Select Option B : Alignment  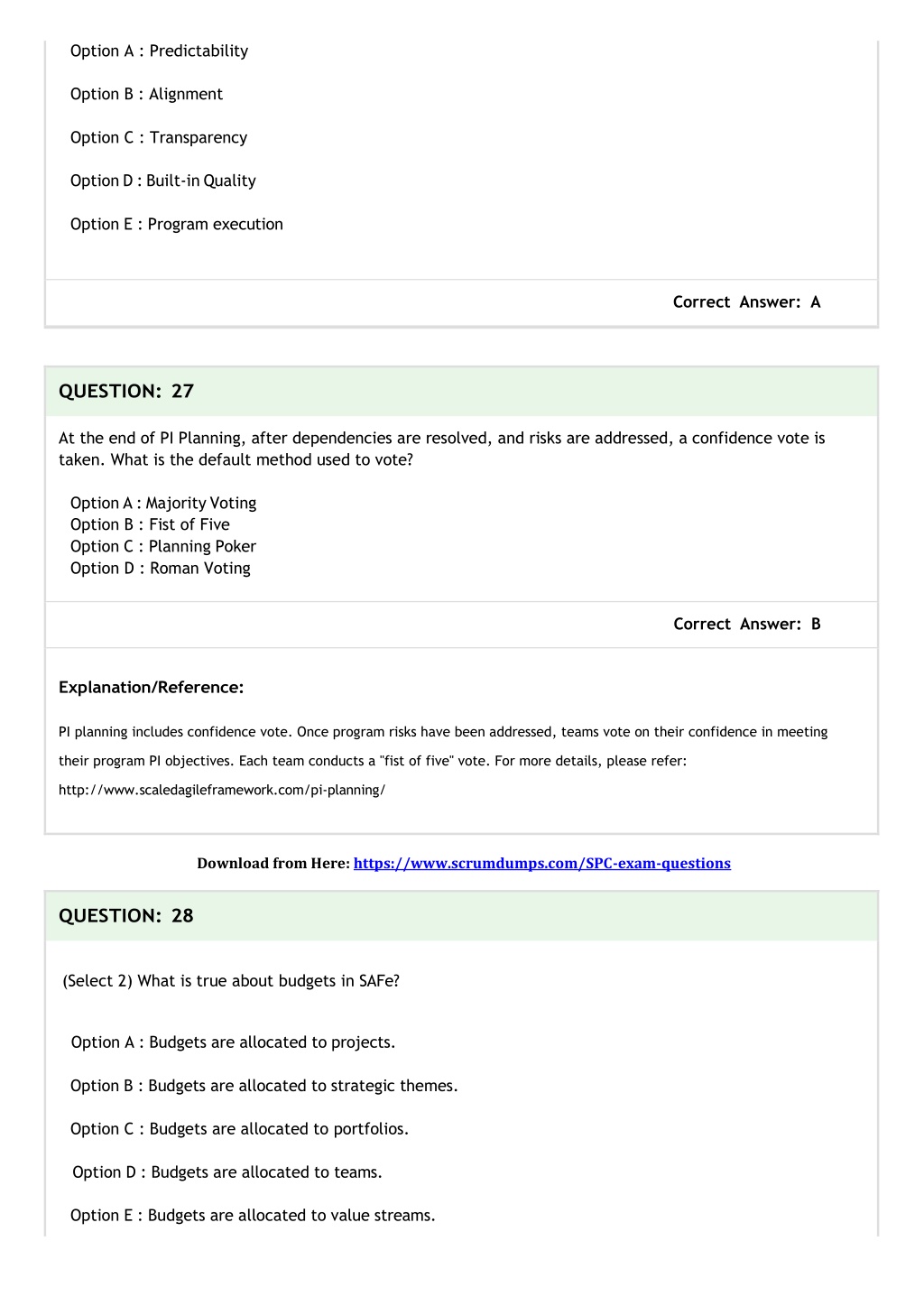pyautogui.click(x=146, y=95)
